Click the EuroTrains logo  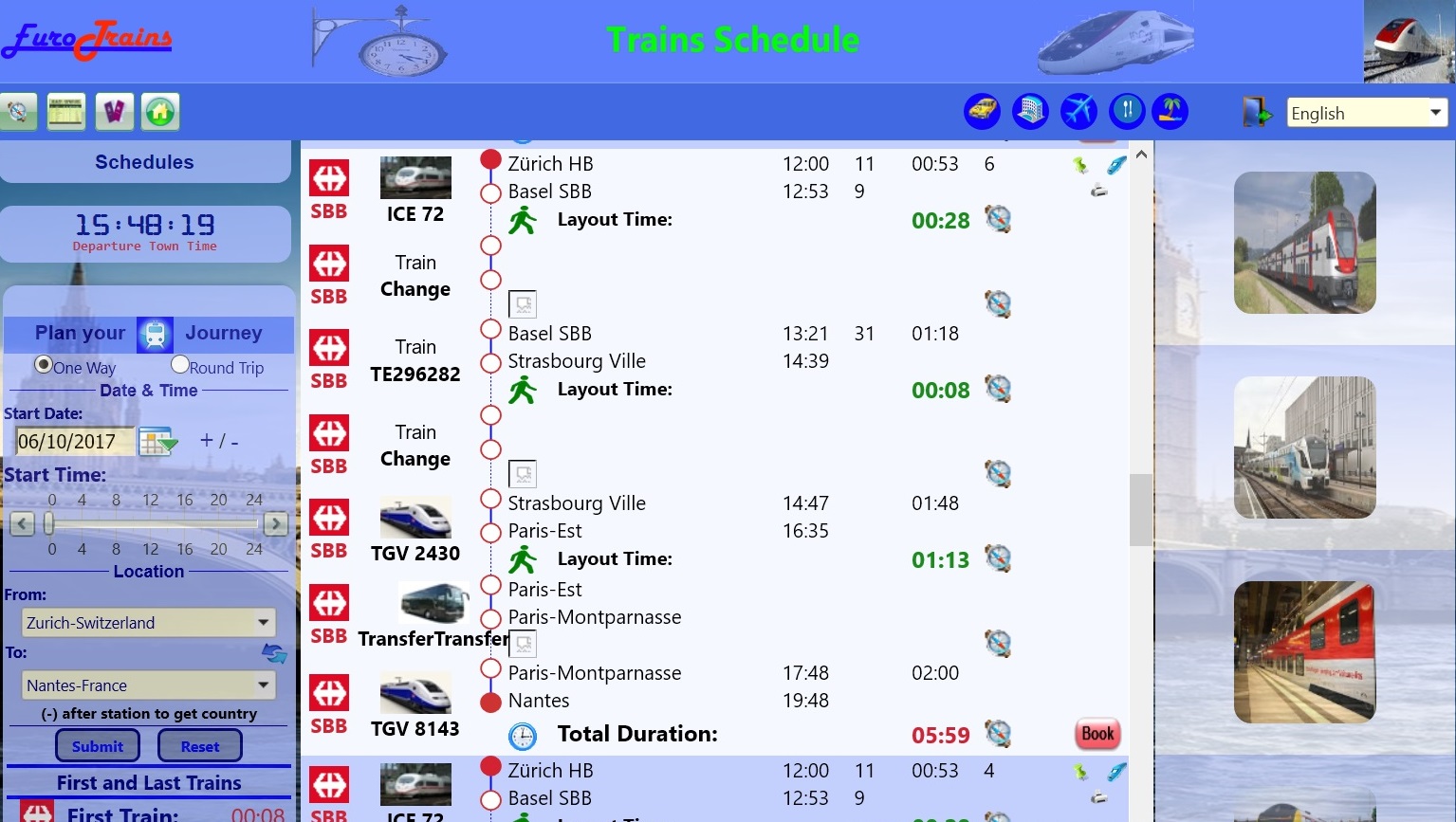point(87,40)
